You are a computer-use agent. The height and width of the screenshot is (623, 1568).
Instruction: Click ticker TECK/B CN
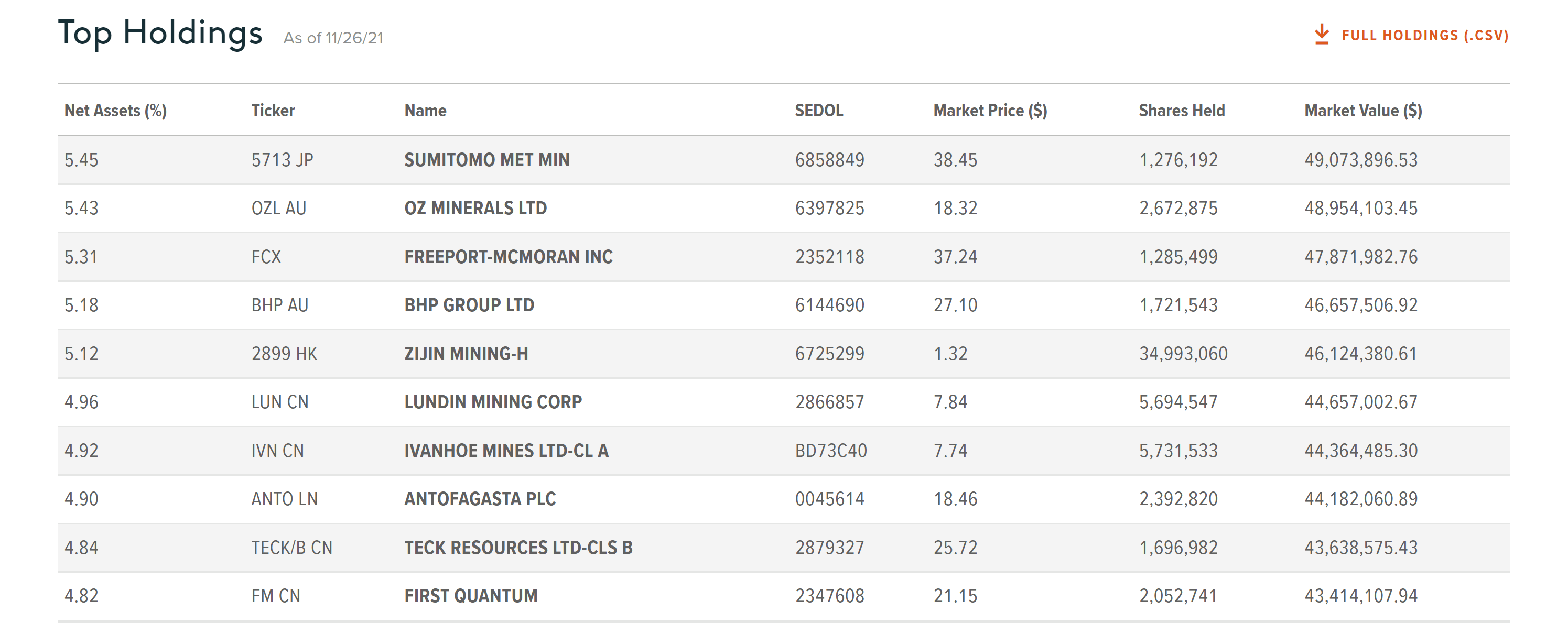click(291, 547)
